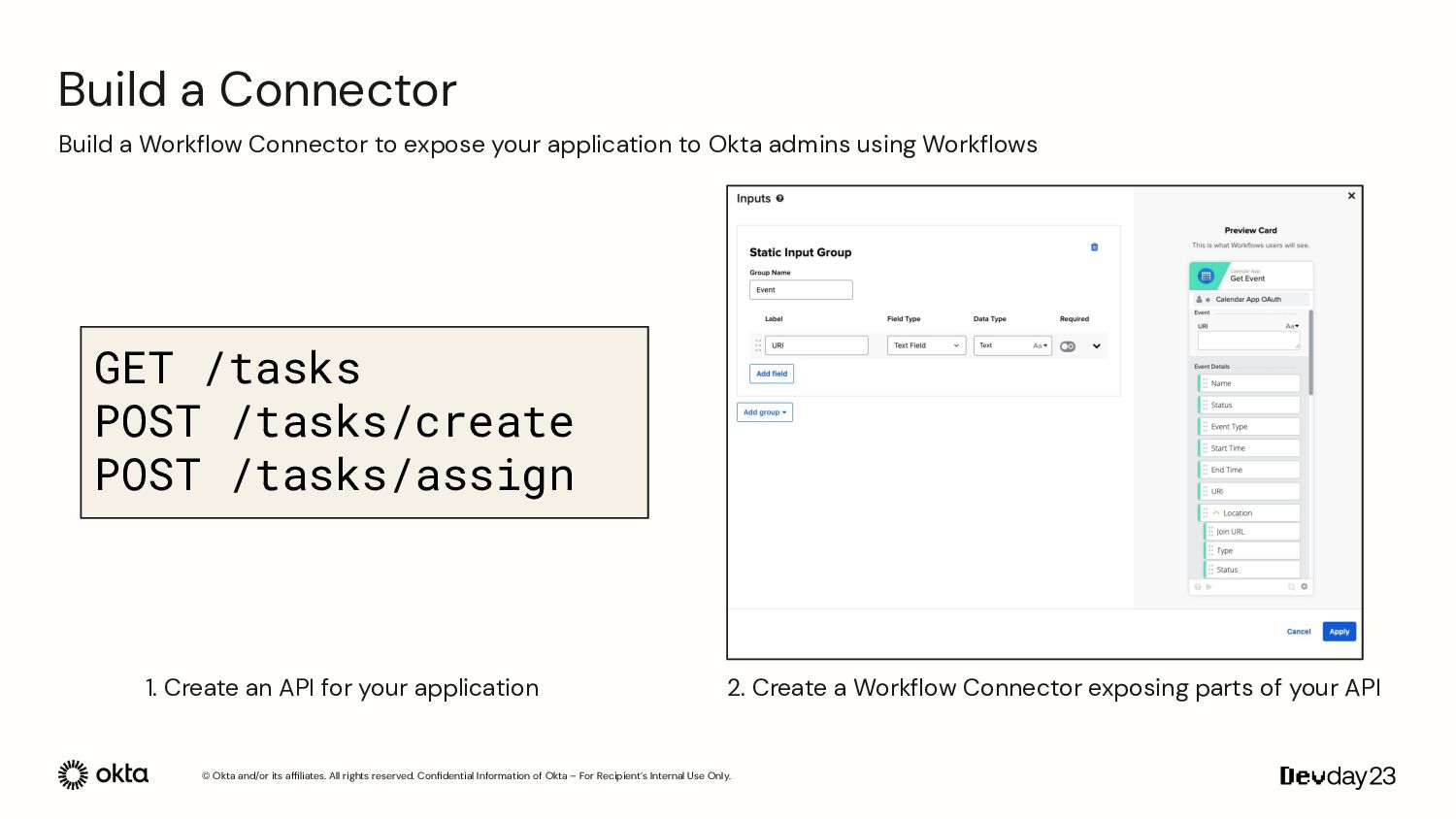Expand the URI row using the chevron arrow

(x=1097, y=346)
